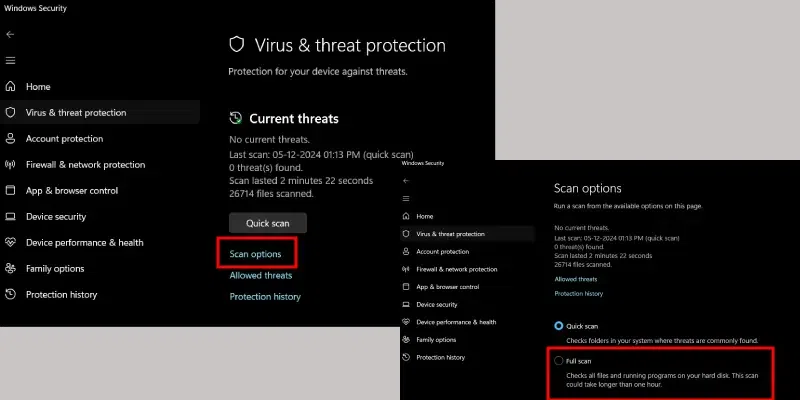The image size is (800, 400).
Task: Open Allowed threats link under Quick scan button
Action: click(261, 276)
